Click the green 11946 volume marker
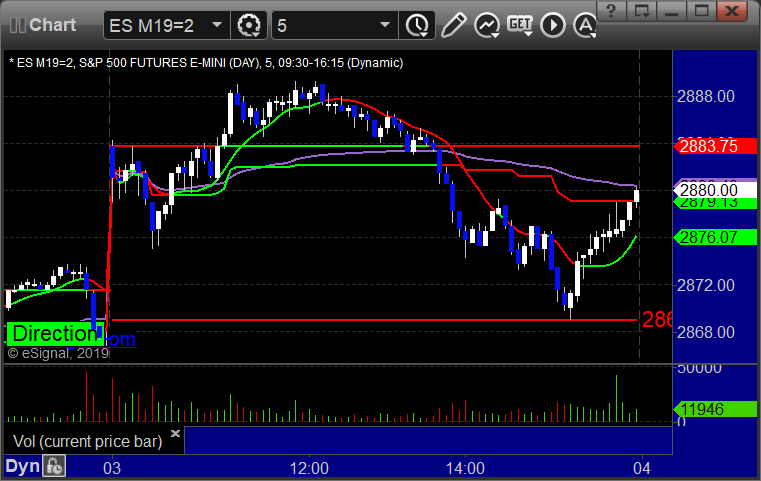This screenshot has width=761, height=481. (715, 409)
